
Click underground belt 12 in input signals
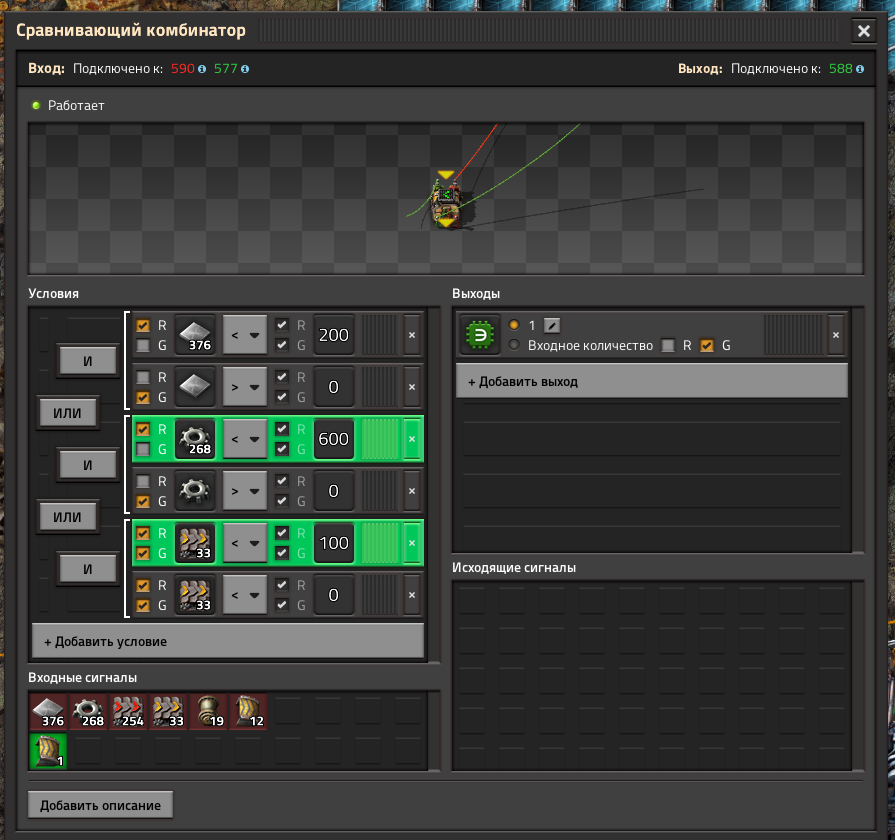(248, 712)
